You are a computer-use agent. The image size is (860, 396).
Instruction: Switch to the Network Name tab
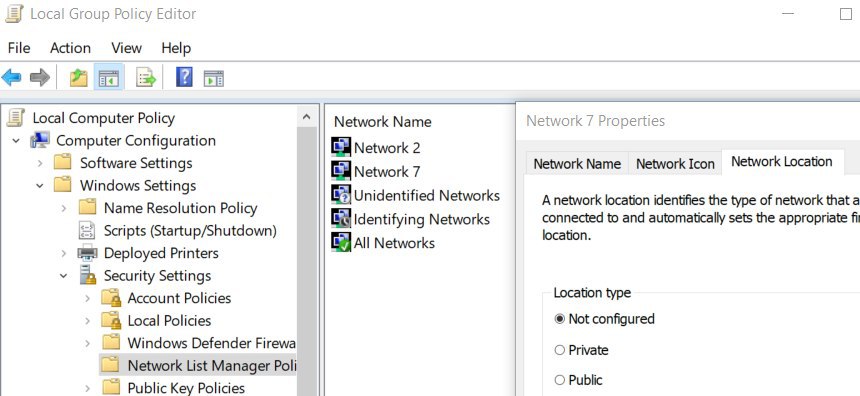tap(577, 163)
